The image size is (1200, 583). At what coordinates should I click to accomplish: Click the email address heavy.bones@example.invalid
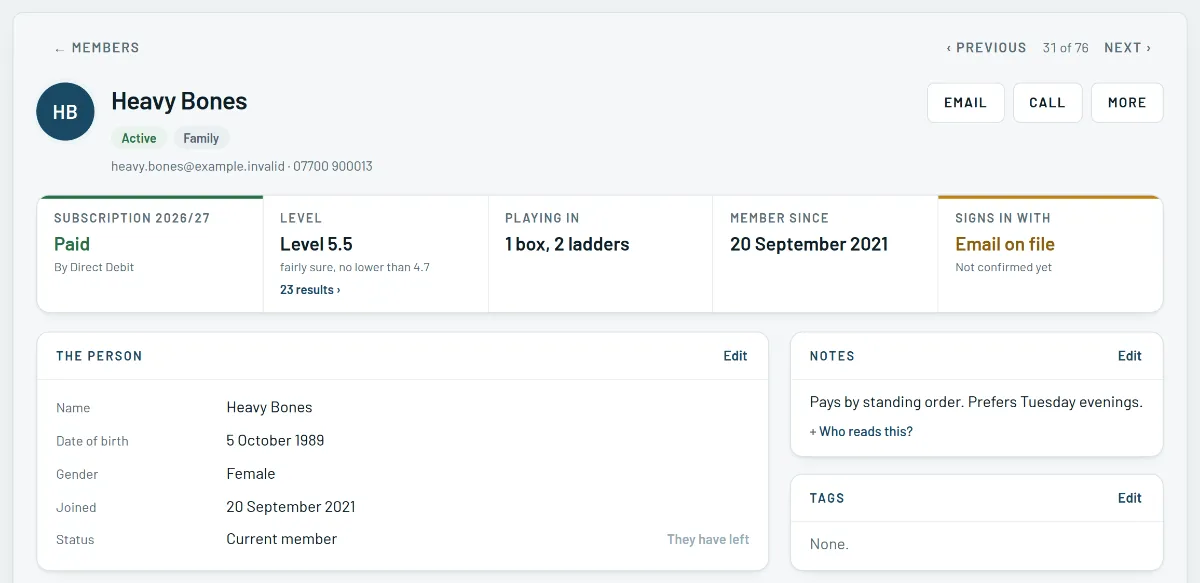tap(198, 166)
